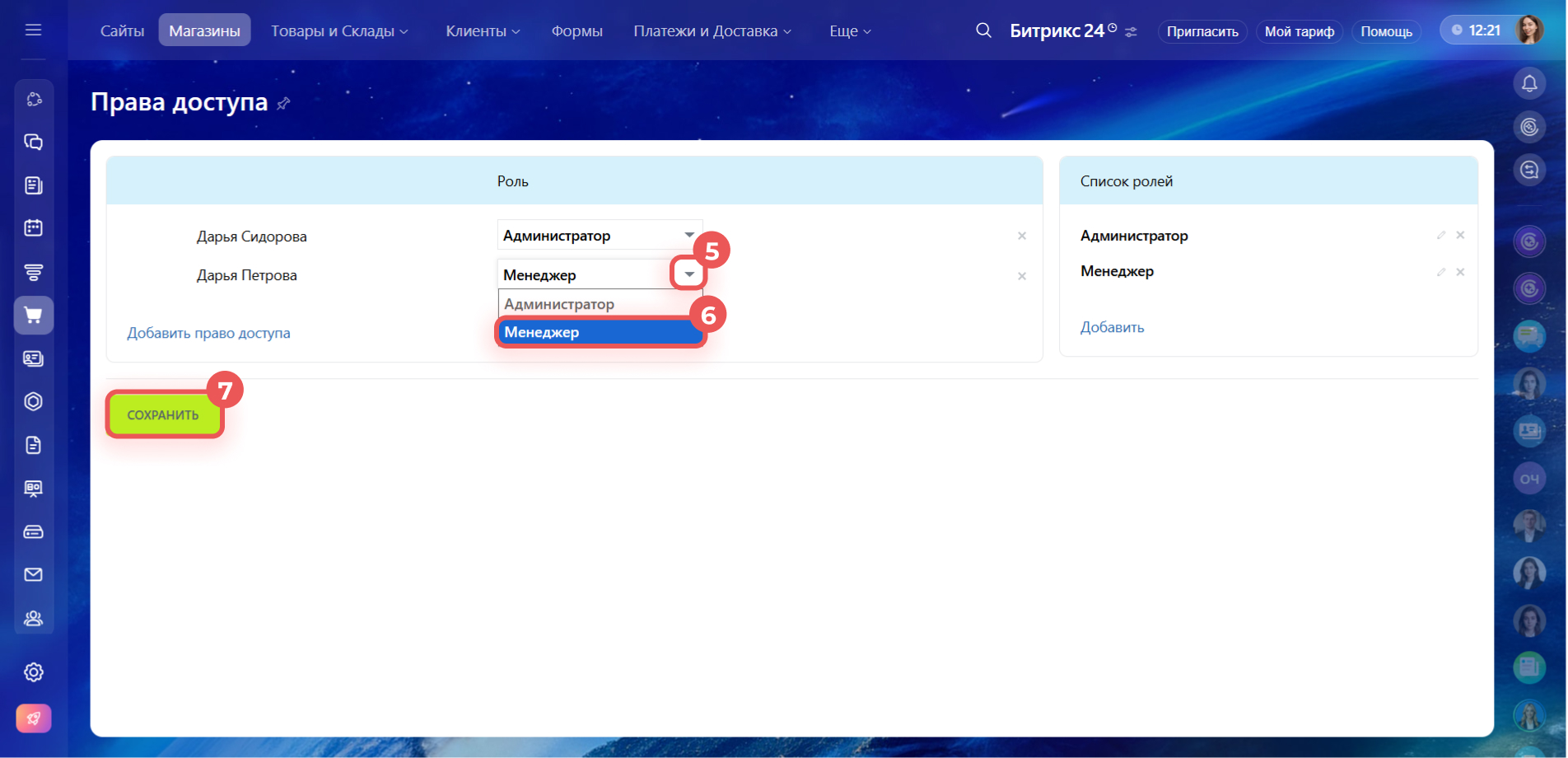Click Добавить право доступа link
This screenshot has width=1568, height=758.
pos(208,333)
